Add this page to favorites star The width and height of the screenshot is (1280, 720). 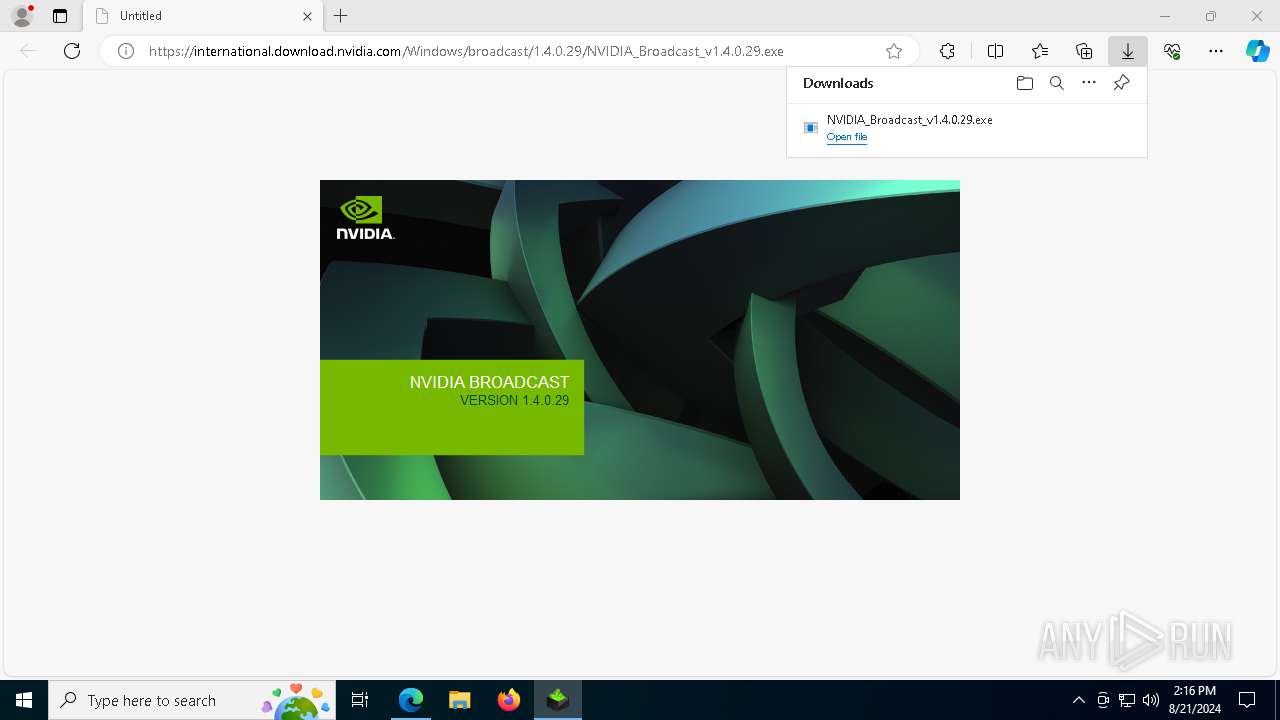pyautogui.click(x=894, y=51)
